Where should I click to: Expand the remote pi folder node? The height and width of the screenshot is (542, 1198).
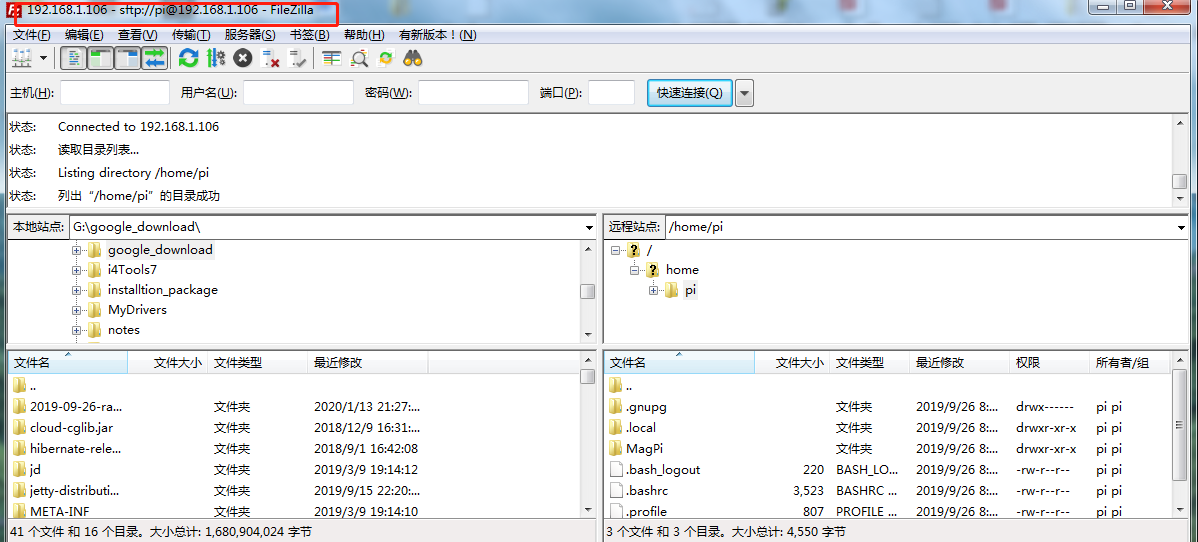pyautogui.click(x=653, y=290)
